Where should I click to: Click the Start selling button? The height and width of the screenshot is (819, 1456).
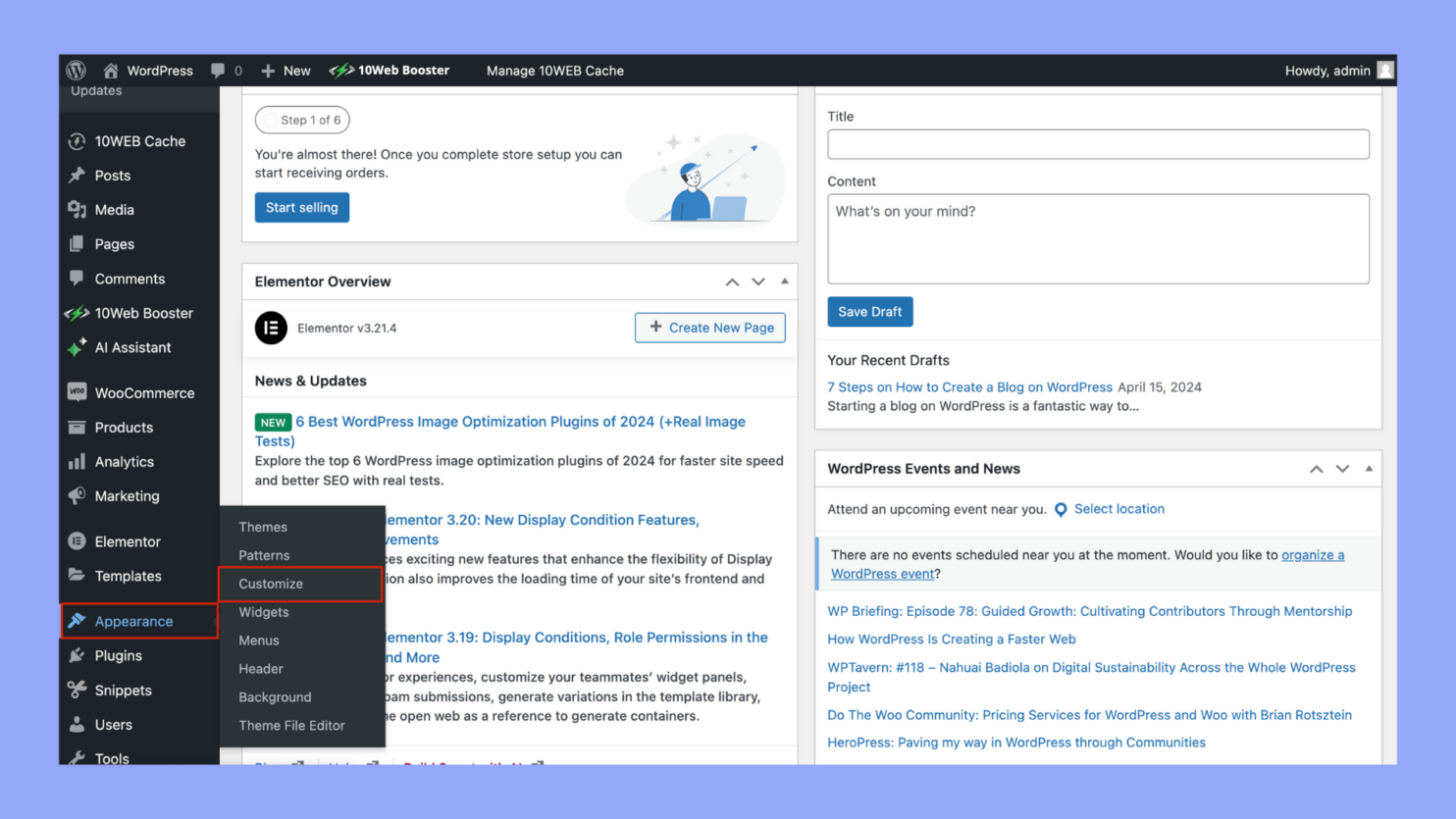point(301,207)
